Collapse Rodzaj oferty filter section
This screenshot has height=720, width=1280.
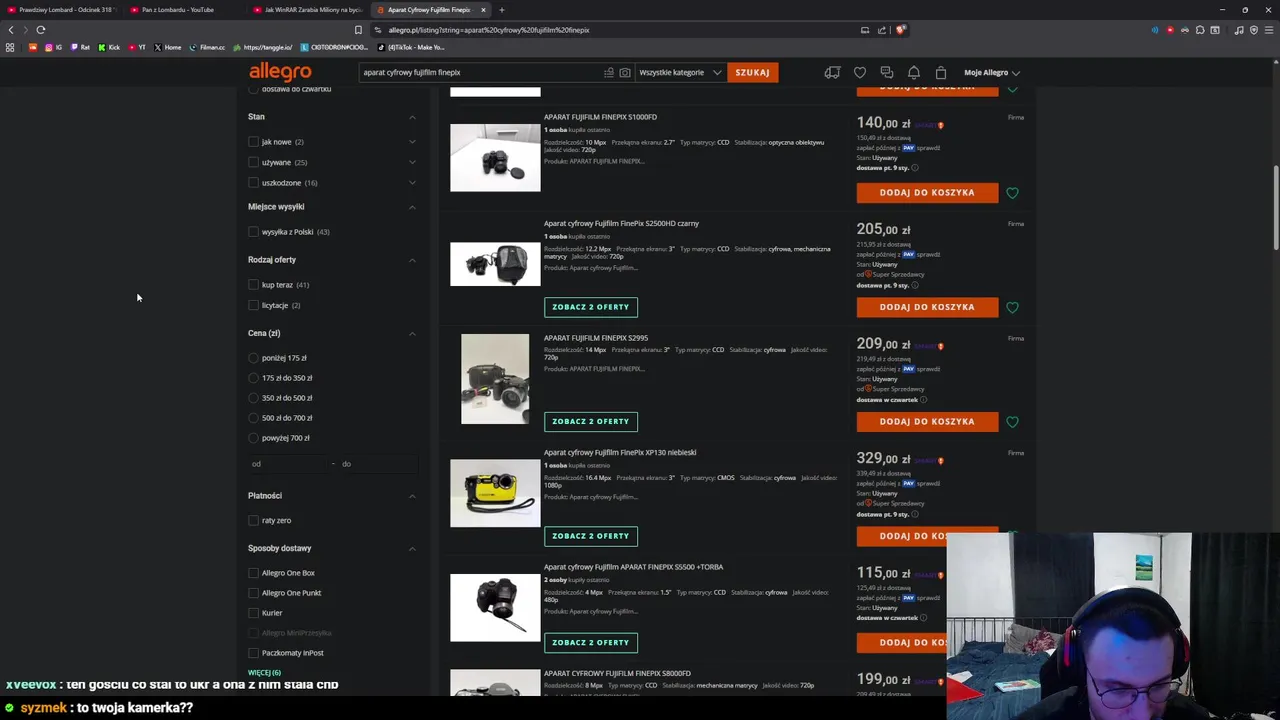pos(412,260)
